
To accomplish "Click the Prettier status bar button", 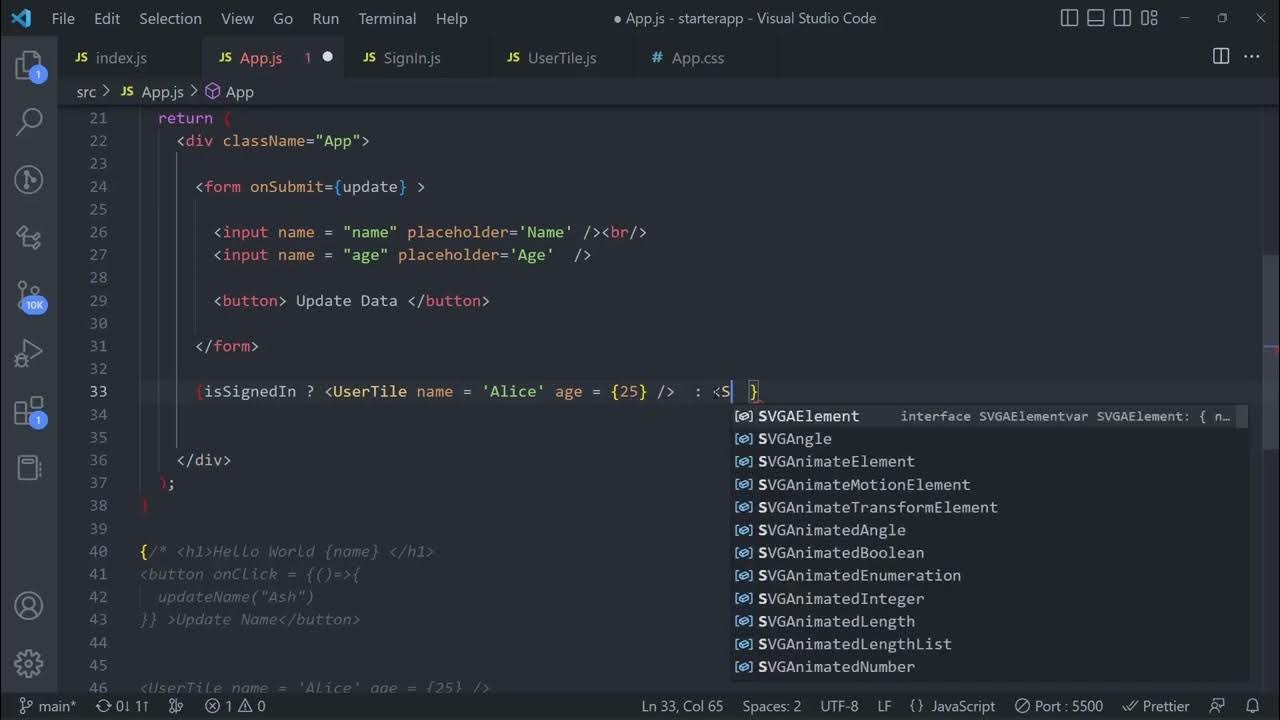I will click(x=1156, y=706).
